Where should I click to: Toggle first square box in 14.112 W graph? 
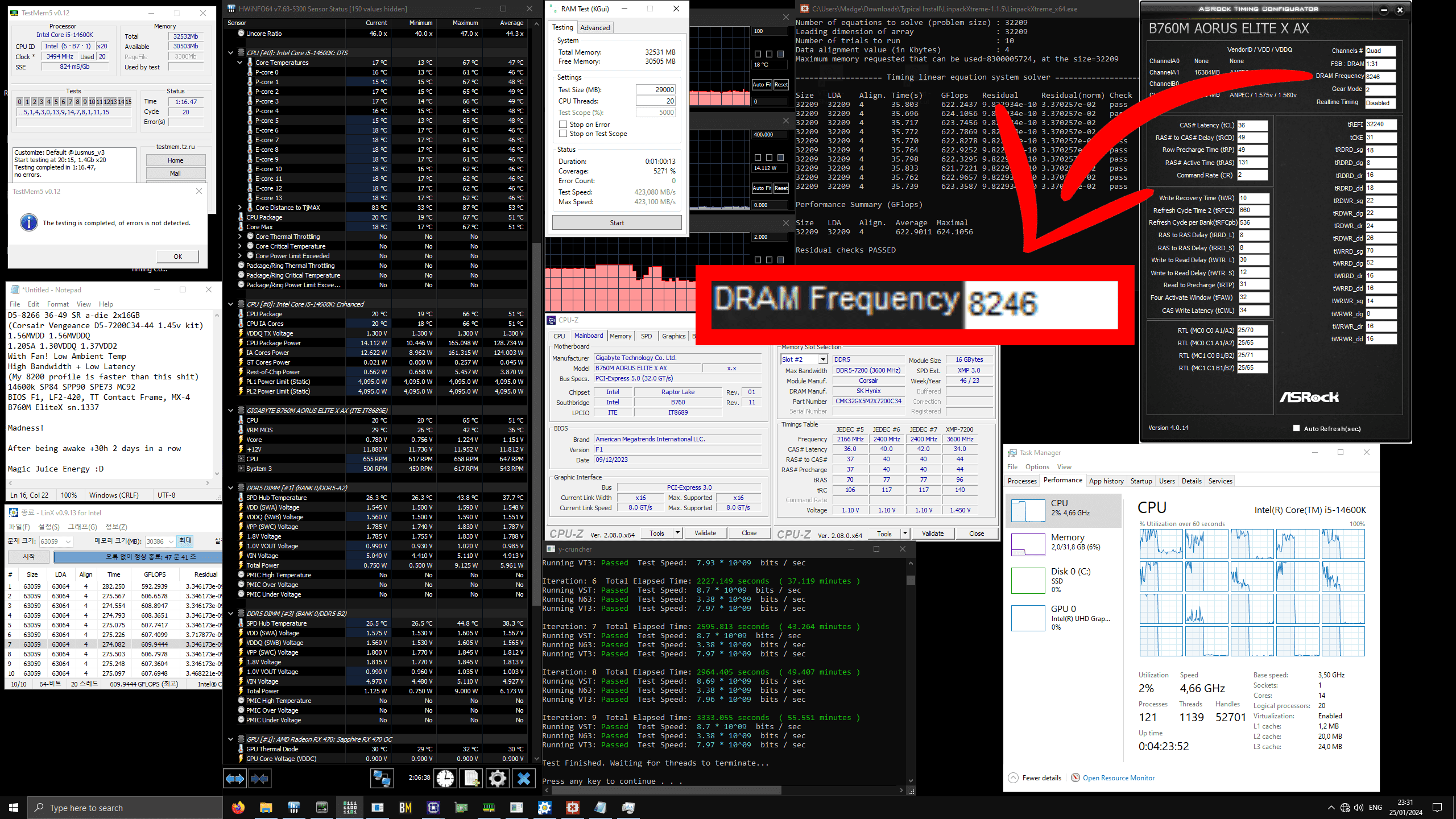click(x=758, y=157)
